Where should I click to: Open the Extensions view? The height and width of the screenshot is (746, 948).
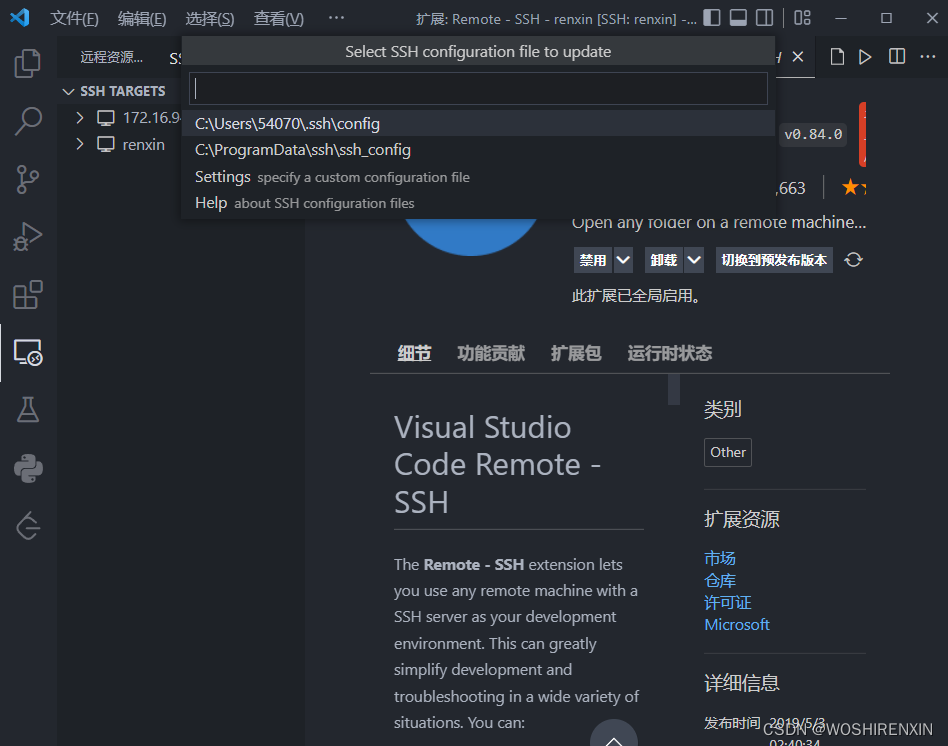(28, 295)
